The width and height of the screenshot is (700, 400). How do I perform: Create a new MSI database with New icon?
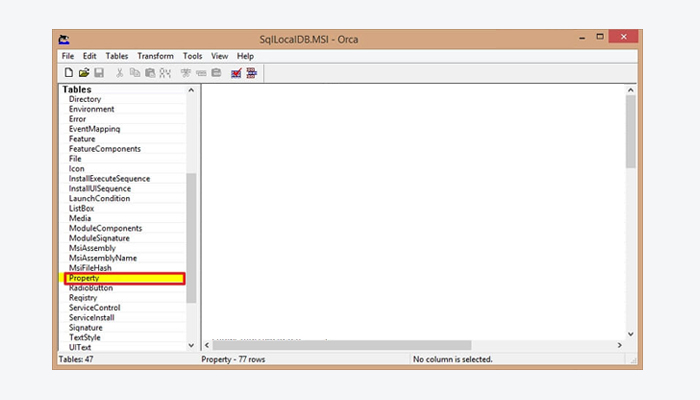(x=69, y=73)
